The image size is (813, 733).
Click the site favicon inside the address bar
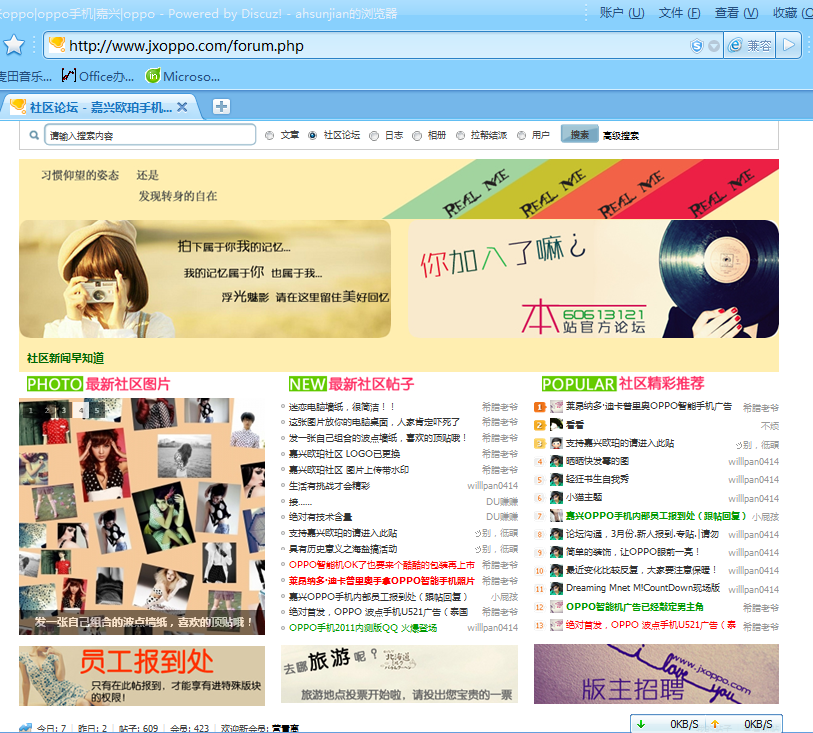coord(57,45)
